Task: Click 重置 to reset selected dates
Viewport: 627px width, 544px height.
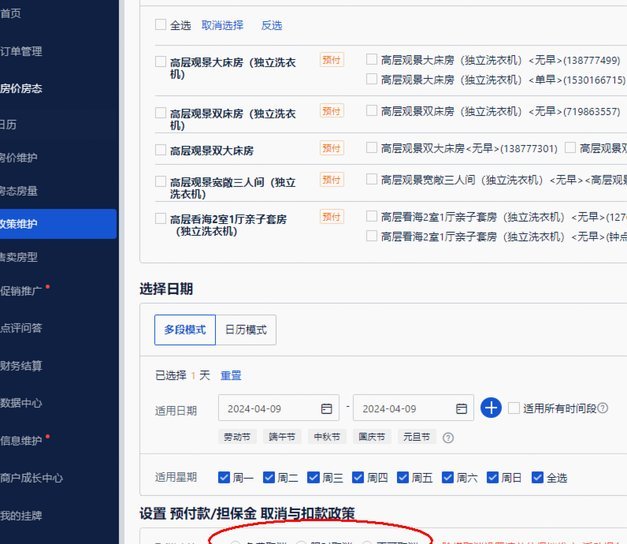Action: [x=231, y=375]
